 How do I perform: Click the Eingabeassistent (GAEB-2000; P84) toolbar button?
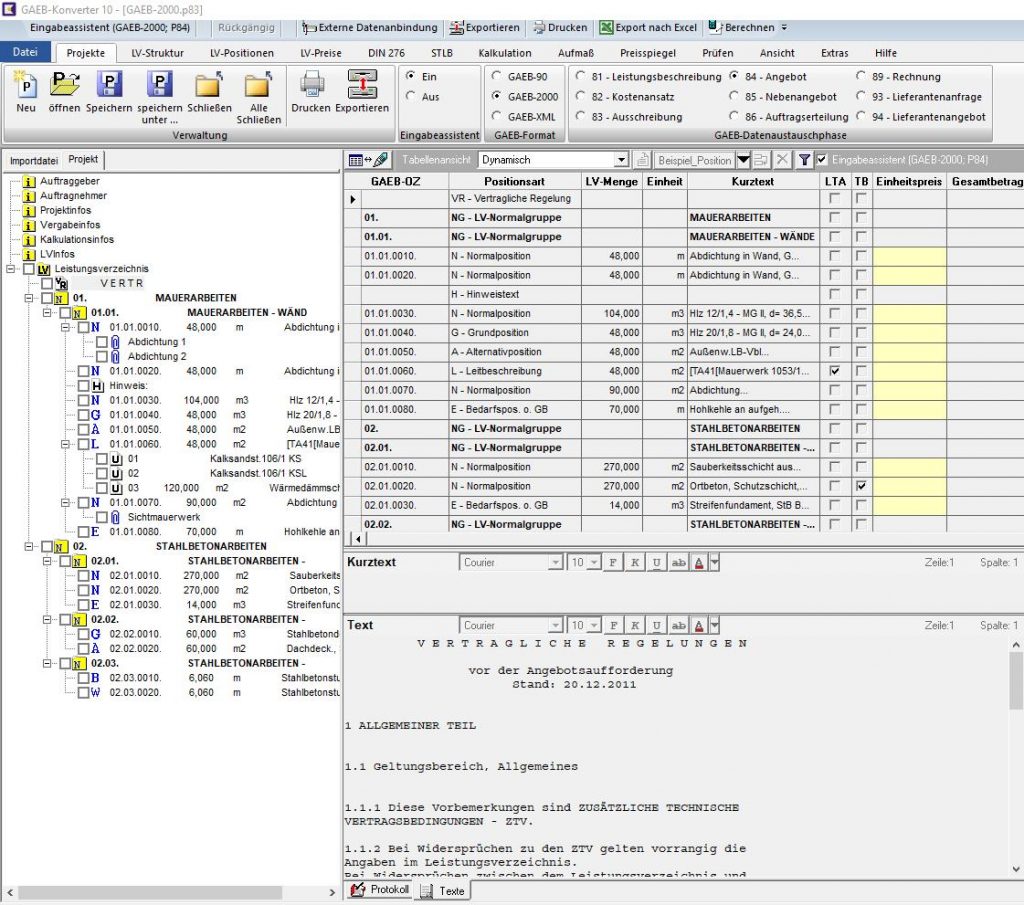pos(110,27)
